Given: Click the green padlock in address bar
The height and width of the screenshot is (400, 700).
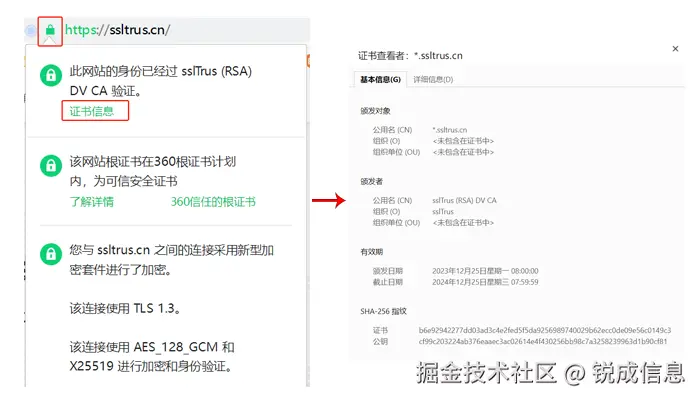Looking at the screenshot, I should click(50, 30).
